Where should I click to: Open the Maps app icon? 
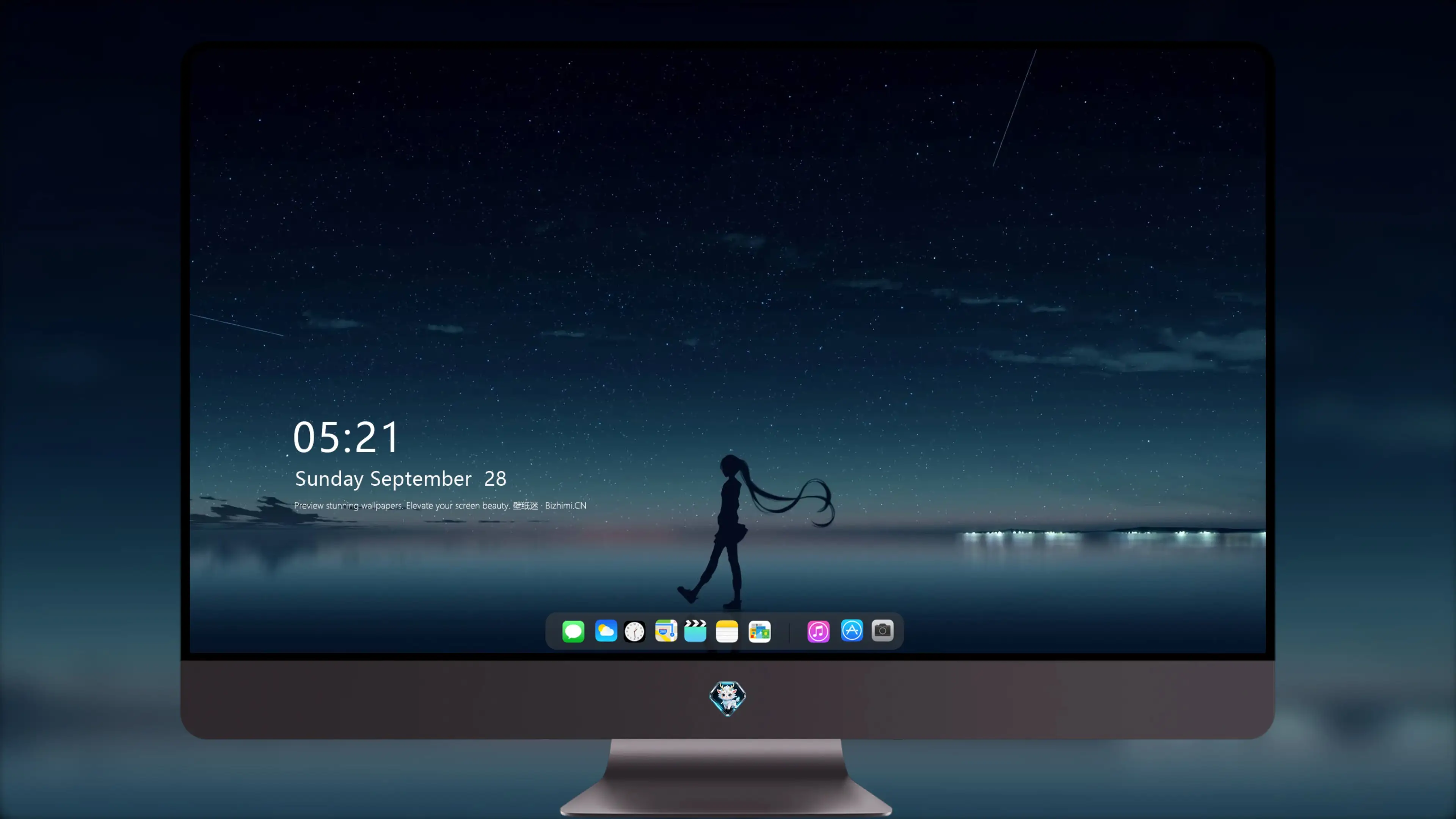[x=666, y=631]
